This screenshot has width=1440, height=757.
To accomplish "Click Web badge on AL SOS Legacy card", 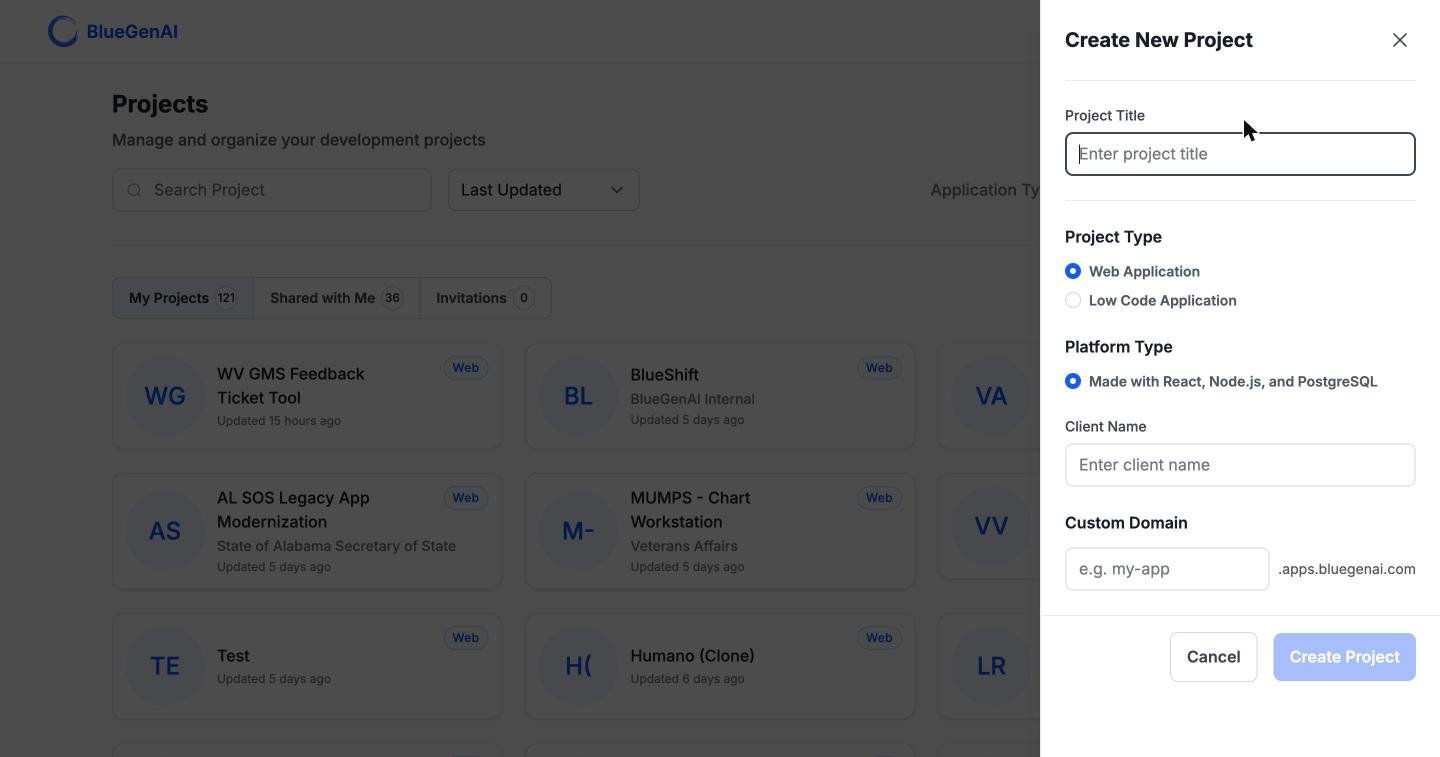I will tap(465, 498).
